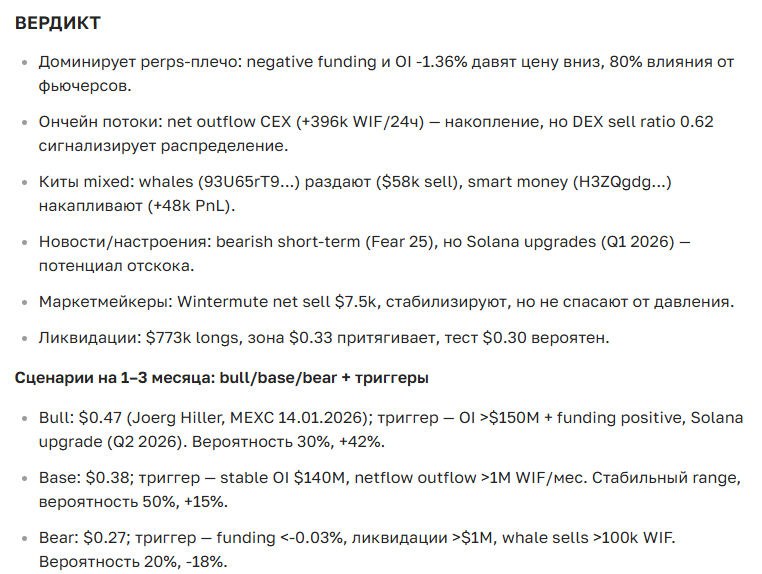762x574 pixels.
Task: Click the ВЕРДИКТ heading
Action: coord(57,22)
